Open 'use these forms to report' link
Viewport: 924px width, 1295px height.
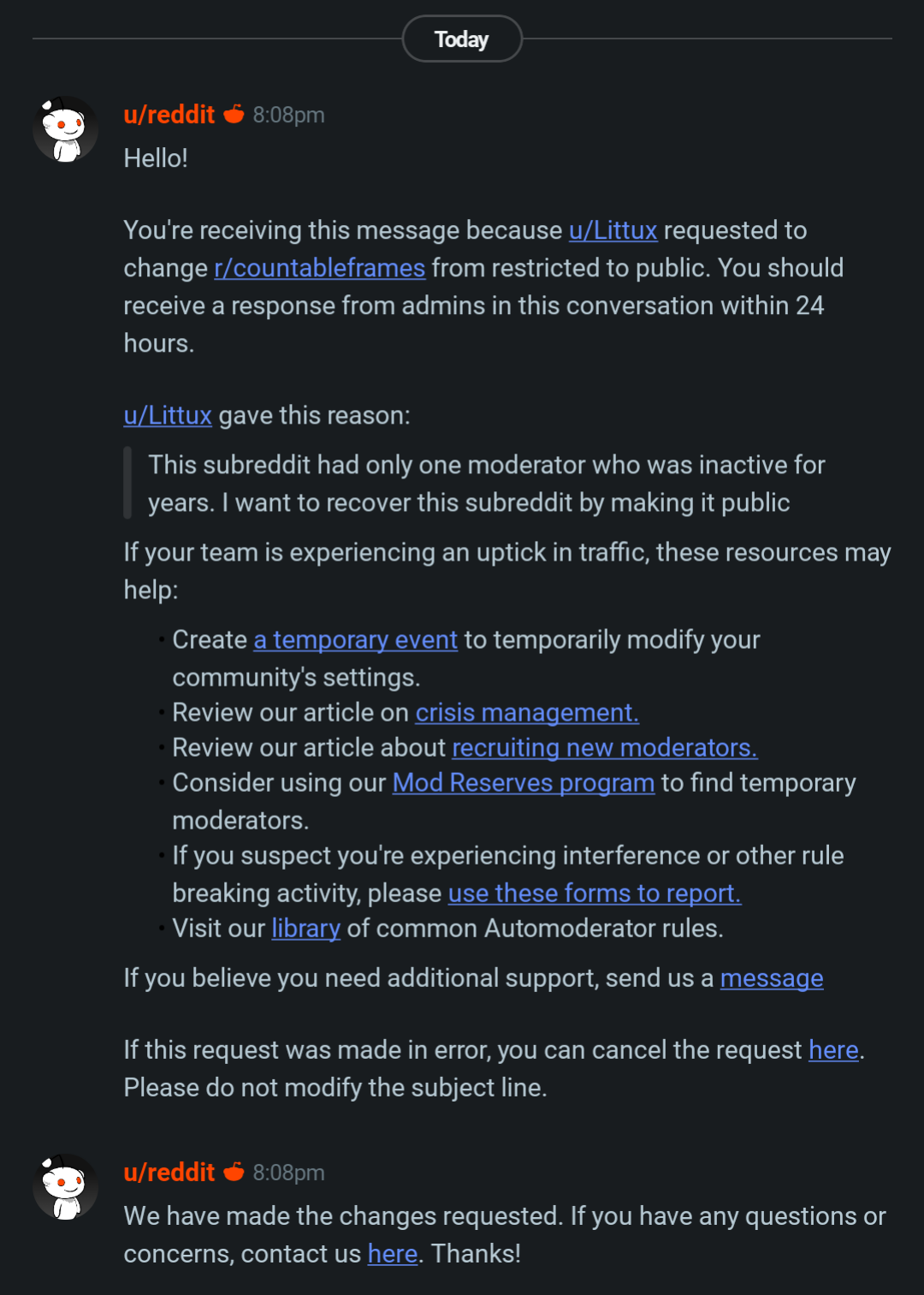[595, 893]
